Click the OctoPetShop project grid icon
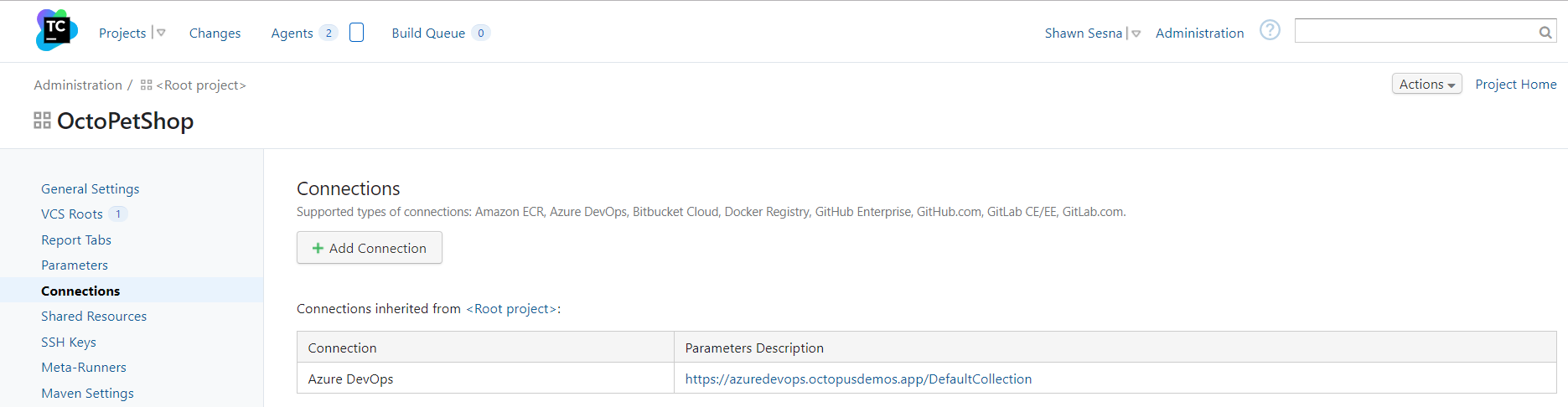The image size is (1568, 407). pos(42,121)
